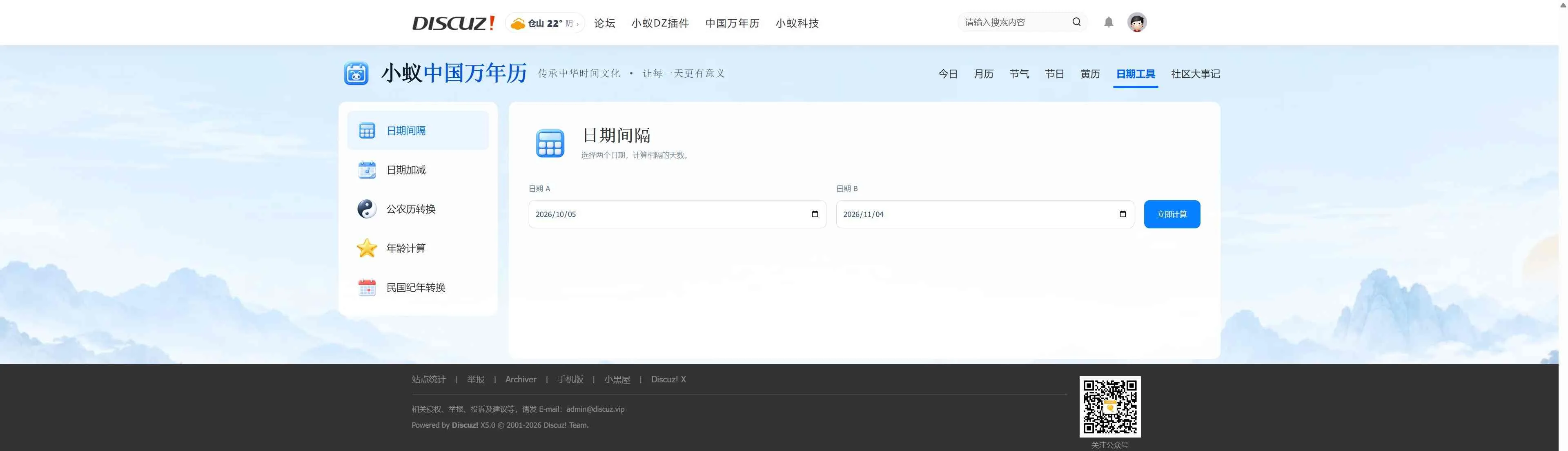Screen dimensions: 1568x451
Task: Click the red calendar icon for 民国纪年转换
Action: (x=367, y=287)
